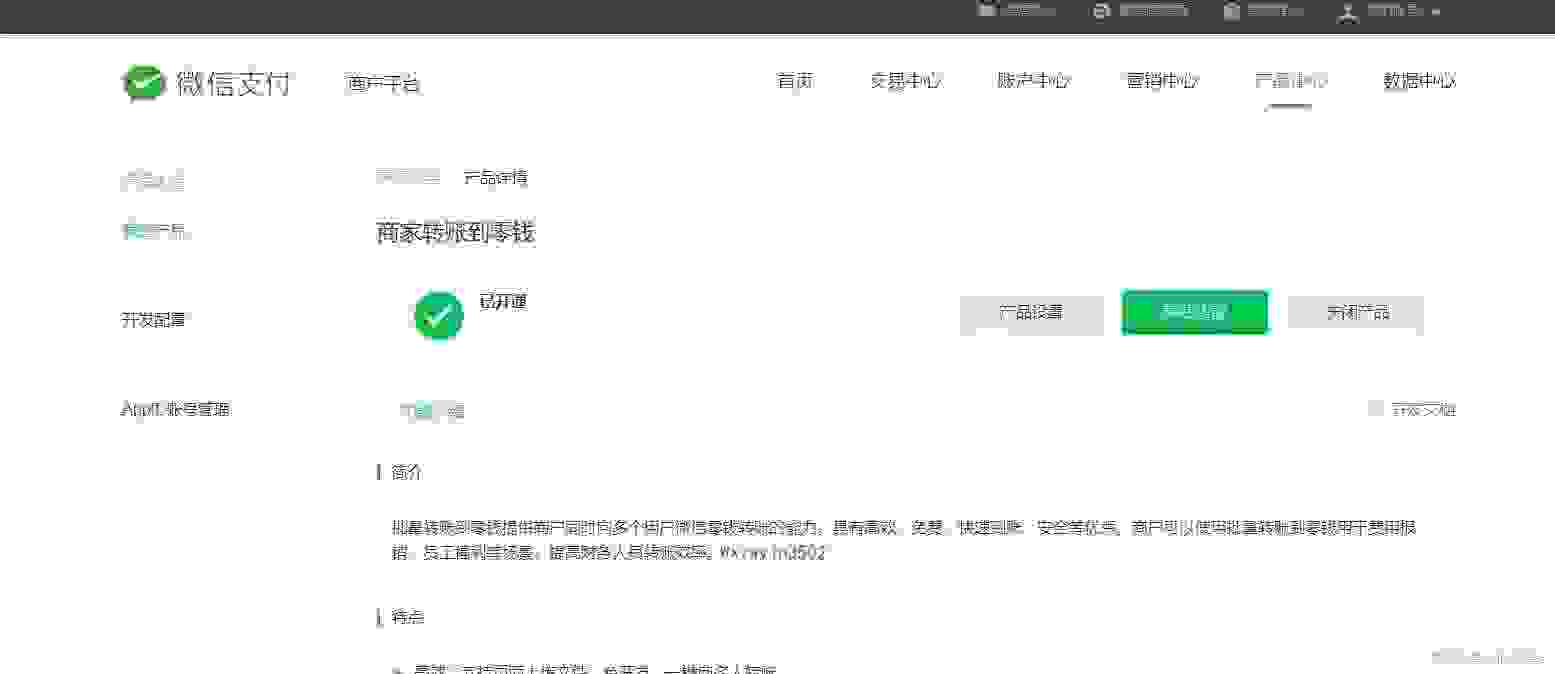Click the WeChat Pay logo icon
1555x674 pixels.
click(x=143, y=83)
